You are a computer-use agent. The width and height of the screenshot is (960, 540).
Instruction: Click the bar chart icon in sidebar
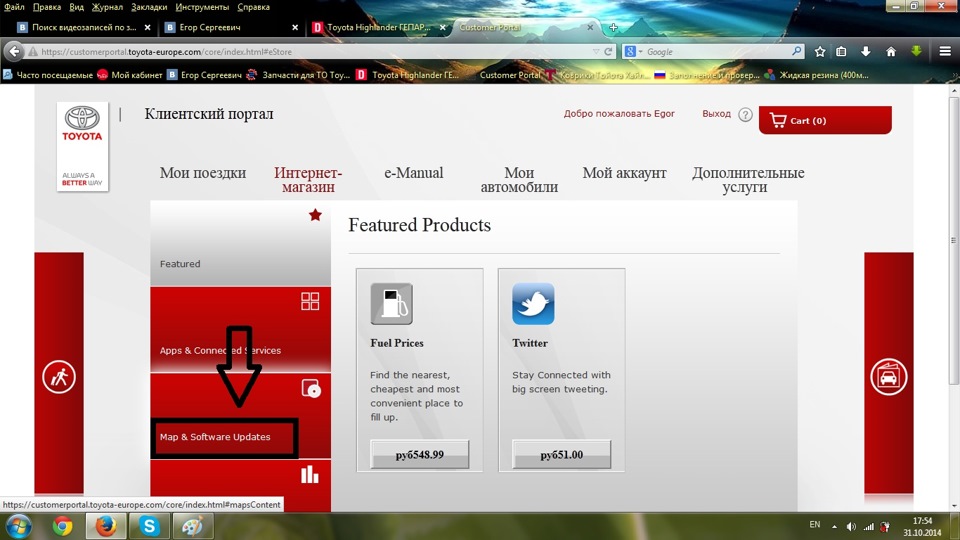310,474
